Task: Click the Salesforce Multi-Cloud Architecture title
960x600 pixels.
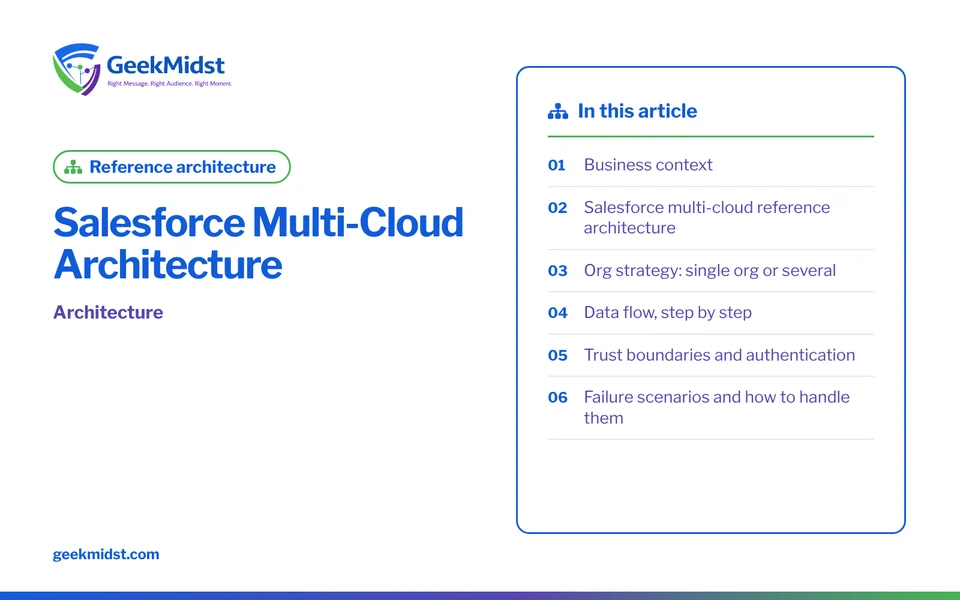Action: pyautogui.click(x=258, y=243)
